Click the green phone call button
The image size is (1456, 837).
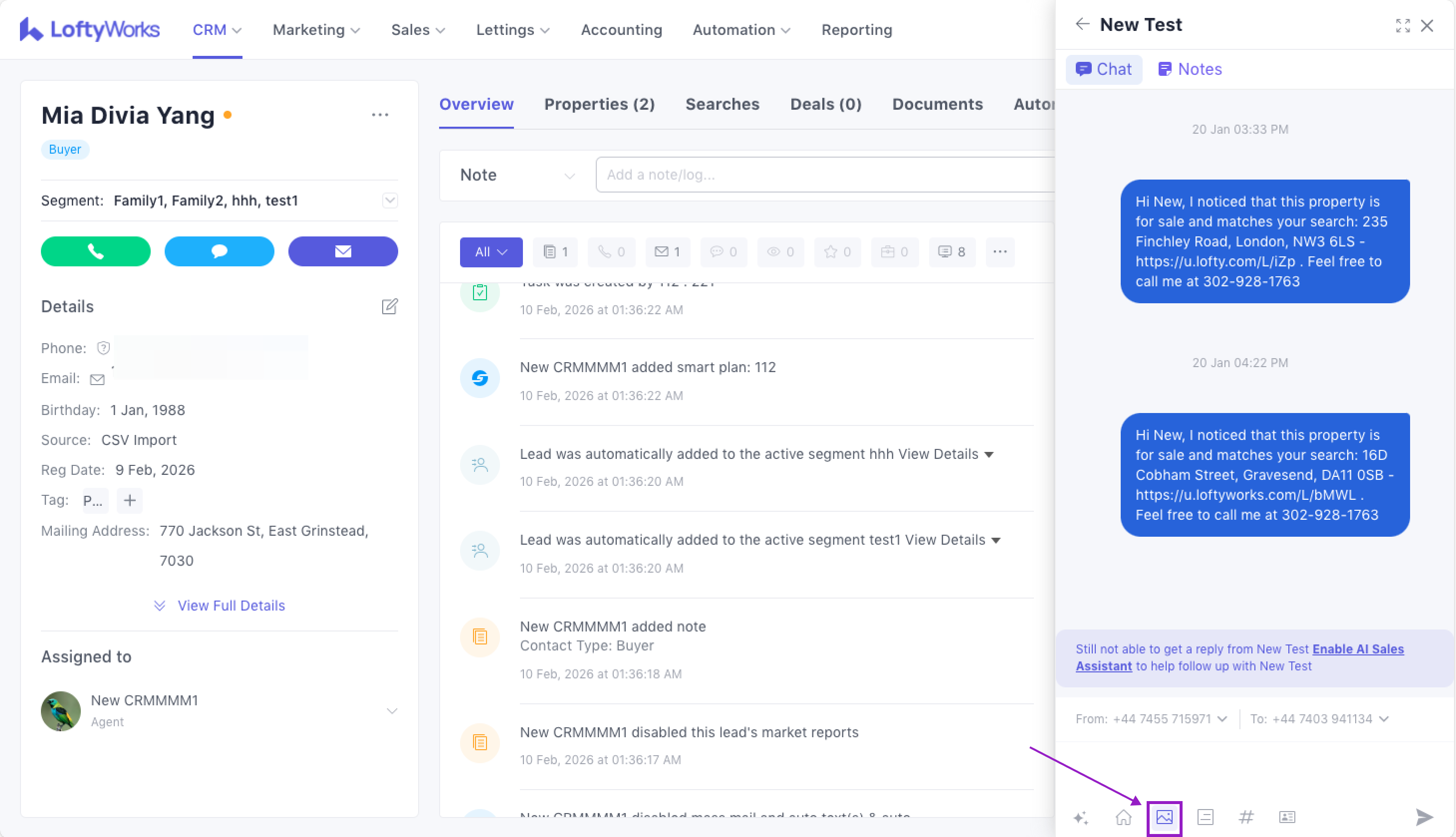pos(95,251)
